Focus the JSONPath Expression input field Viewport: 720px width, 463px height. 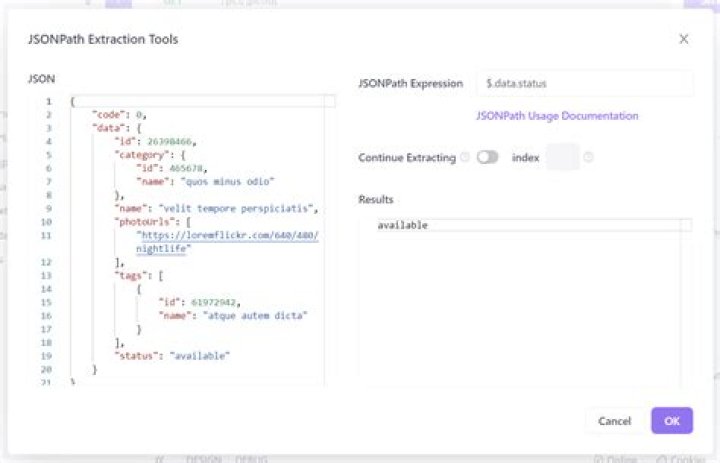click(585, 84)
